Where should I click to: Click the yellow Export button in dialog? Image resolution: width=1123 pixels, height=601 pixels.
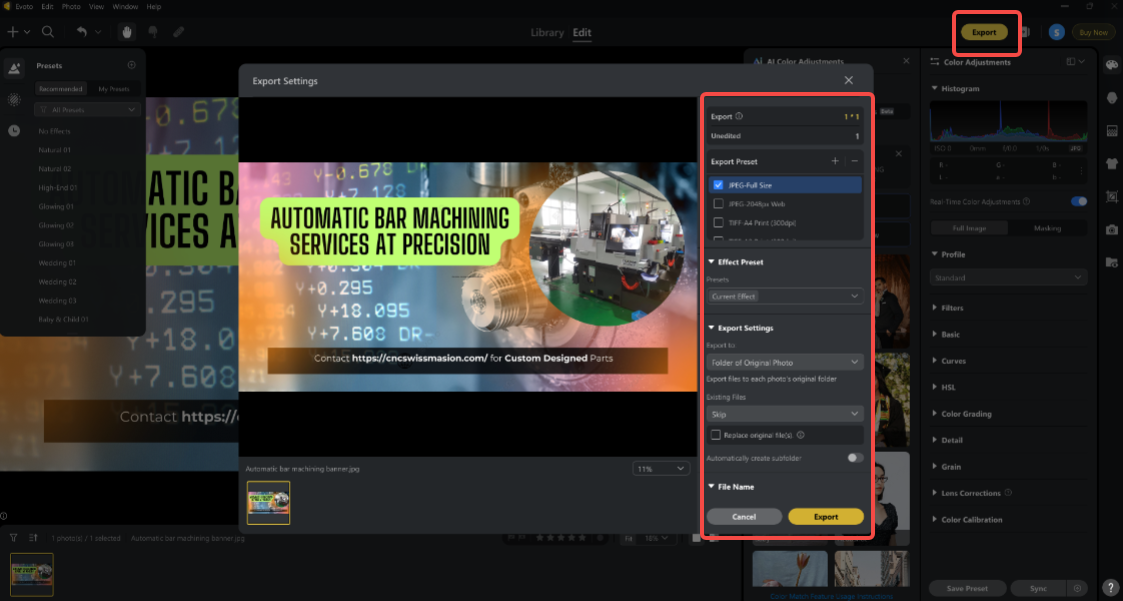tap(826, 517)
